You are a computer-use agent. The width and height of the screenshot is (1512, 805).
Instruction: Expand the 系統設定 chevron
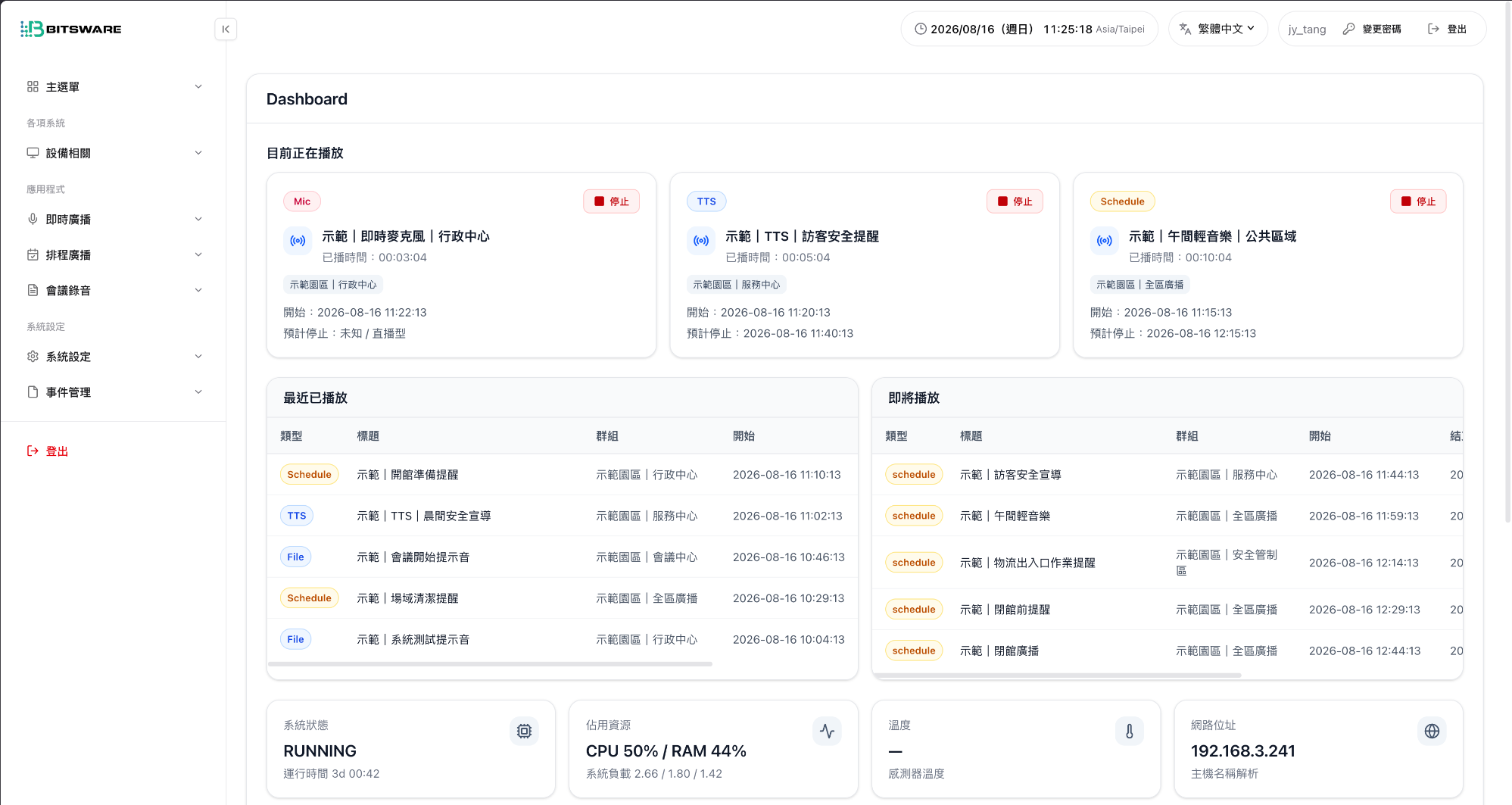tap(198, 356)
